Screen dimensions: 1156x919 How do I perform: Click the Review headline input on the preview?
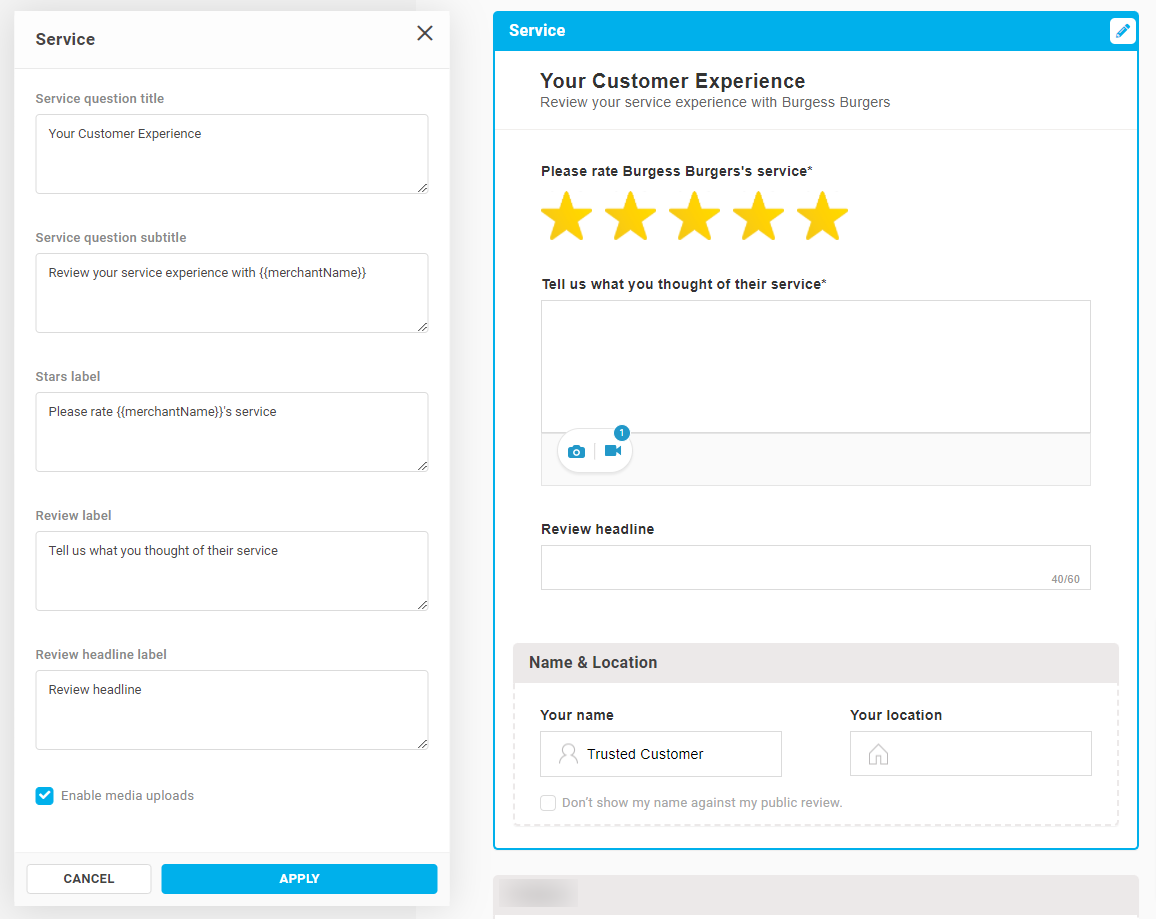pos(815,567)
